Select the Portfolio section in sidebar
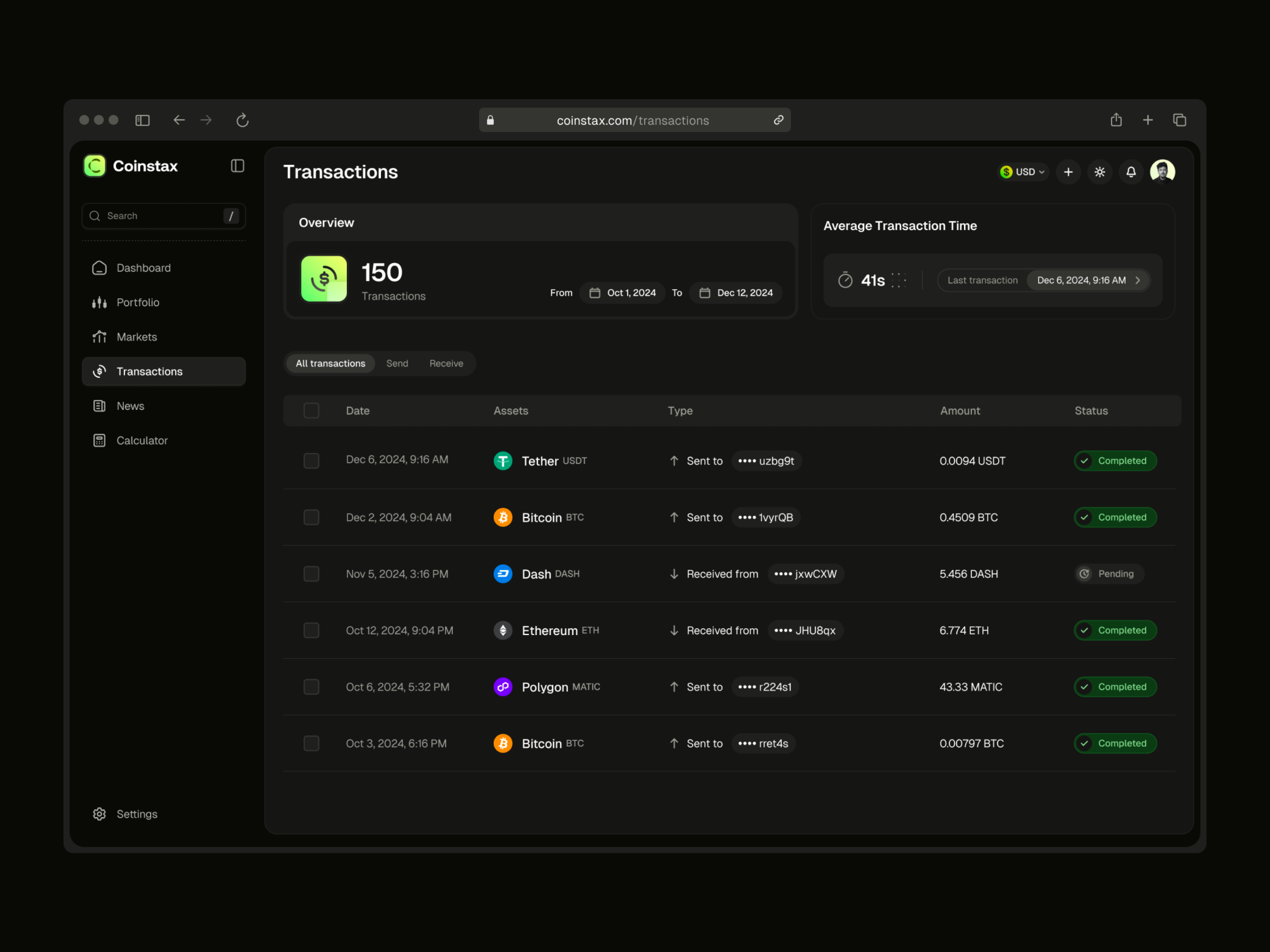Screen dimensions: 1270x952 pos(138,302)
